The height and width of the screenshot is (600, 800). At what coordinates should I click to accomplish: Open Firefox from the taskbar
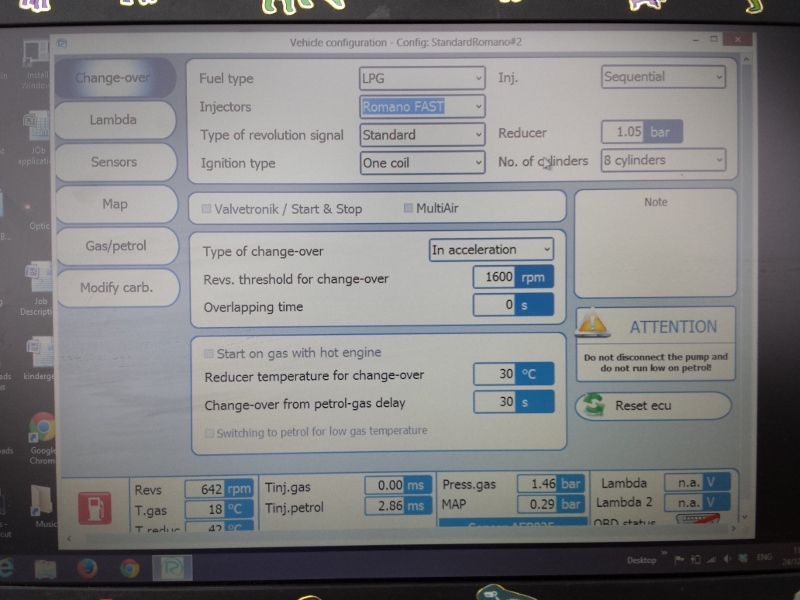click(87, 568)
